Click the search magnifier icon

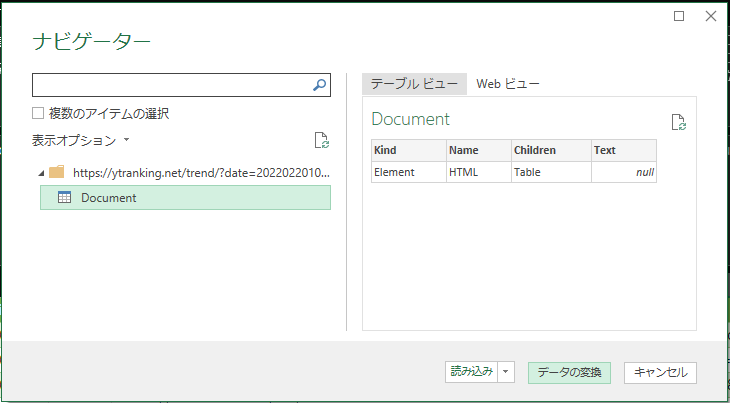[319, 85]
